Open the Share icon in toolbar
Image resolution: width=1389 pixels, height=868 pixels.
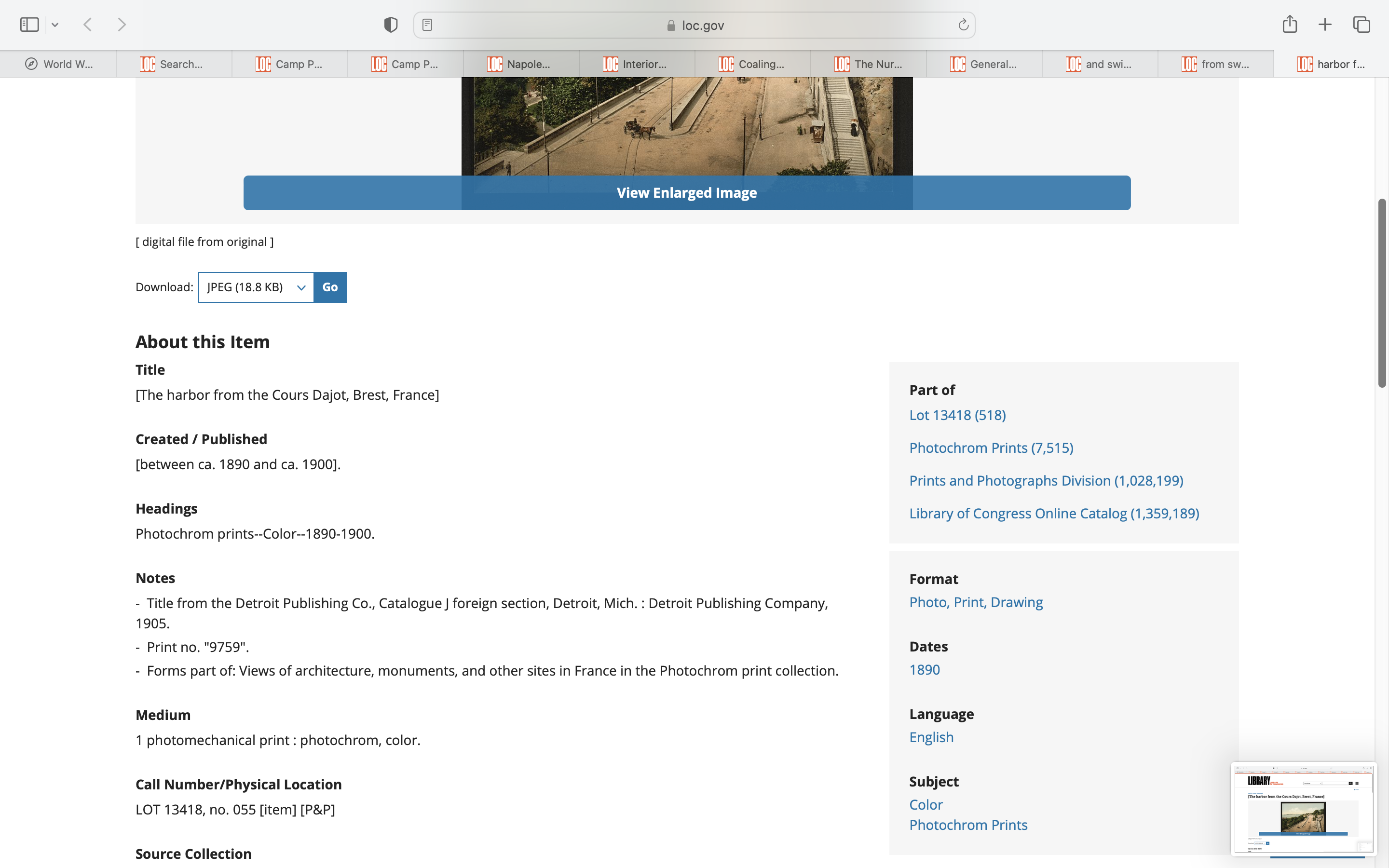1289,24
